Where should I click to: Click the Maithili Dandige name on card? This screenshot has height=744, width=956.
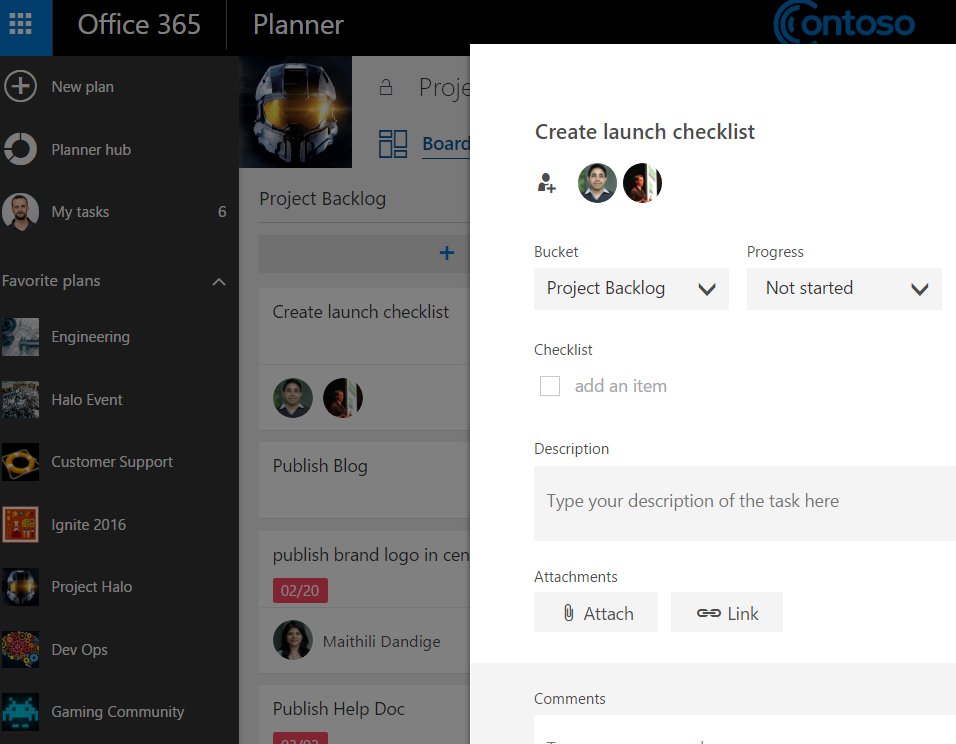click(x=381, y=641)
